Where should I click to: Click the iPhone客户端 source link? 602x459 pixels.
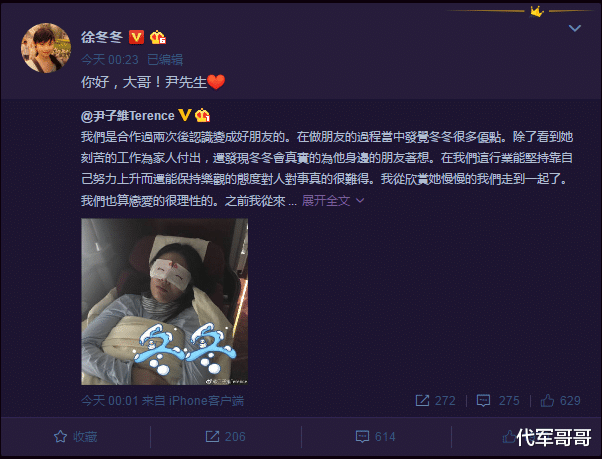pyautogui.click(x=206, y=401)
